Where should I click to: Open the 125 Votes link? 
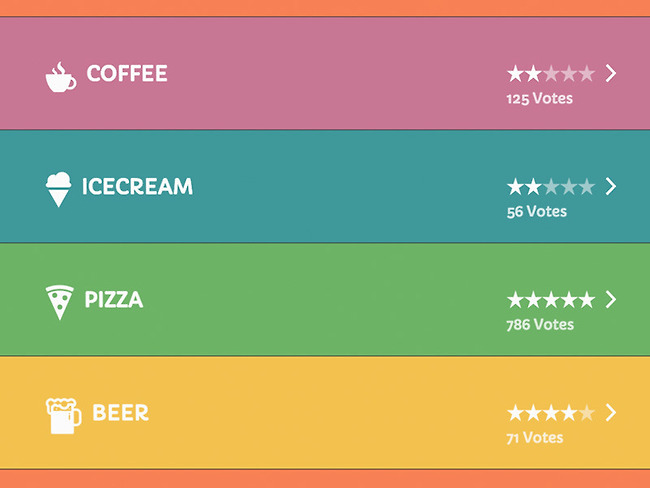tap(539, 99)
